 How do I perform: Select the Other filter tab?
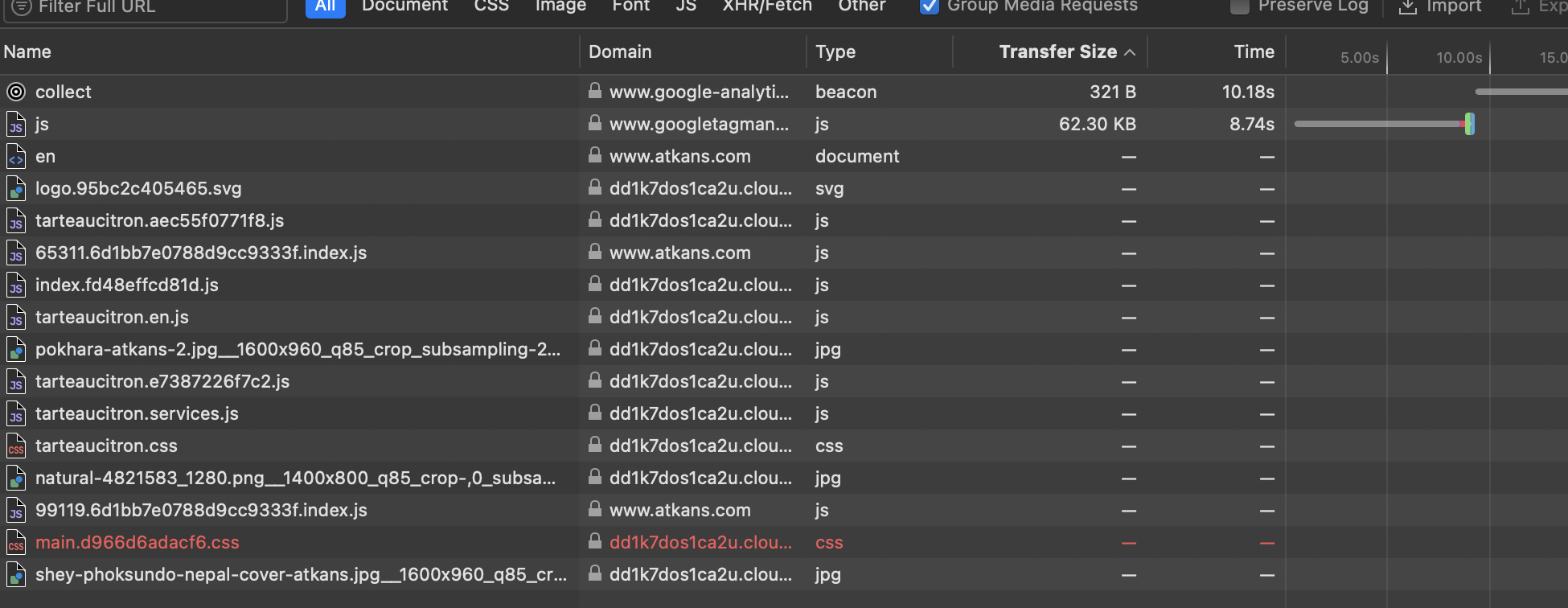coord(862,6)
